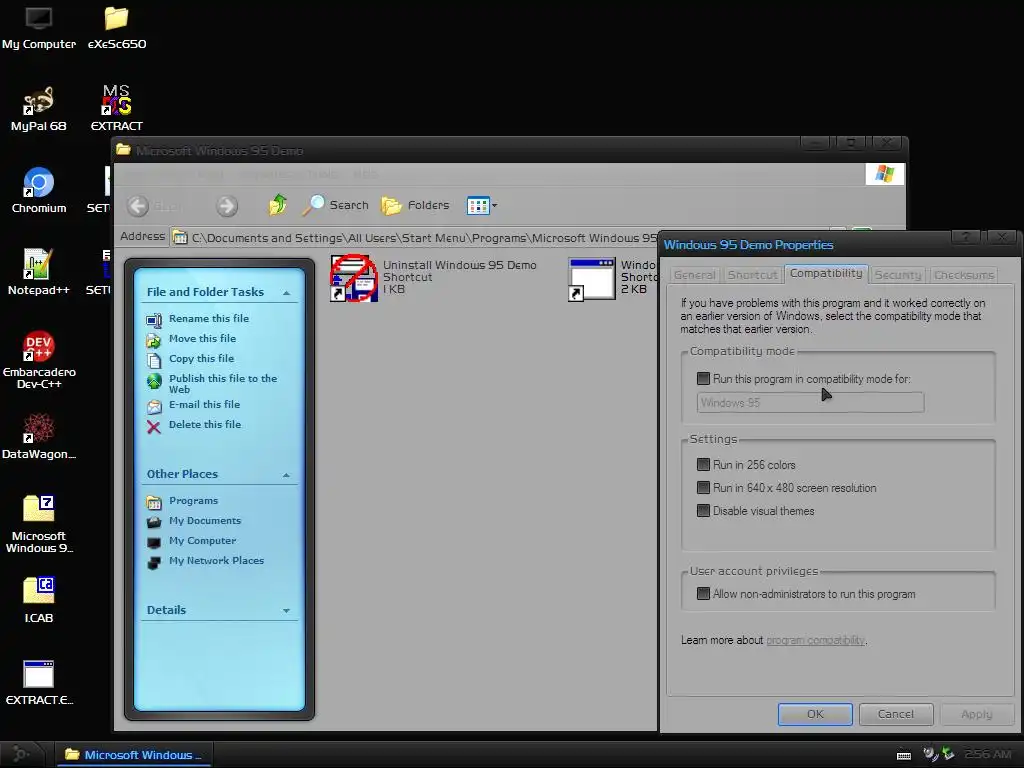Switch to the Checksums tab

pyautogui.click(x=964, y=275)
